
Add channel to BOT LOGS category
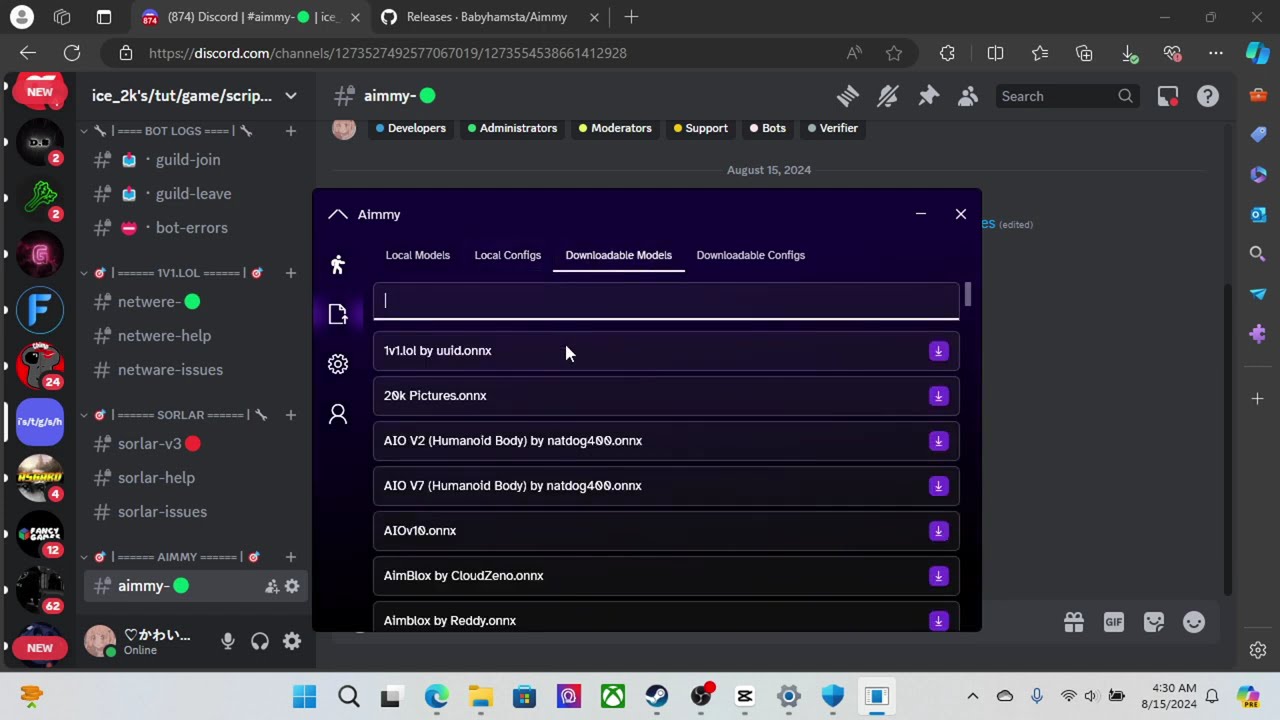click(x=290, y=131)
